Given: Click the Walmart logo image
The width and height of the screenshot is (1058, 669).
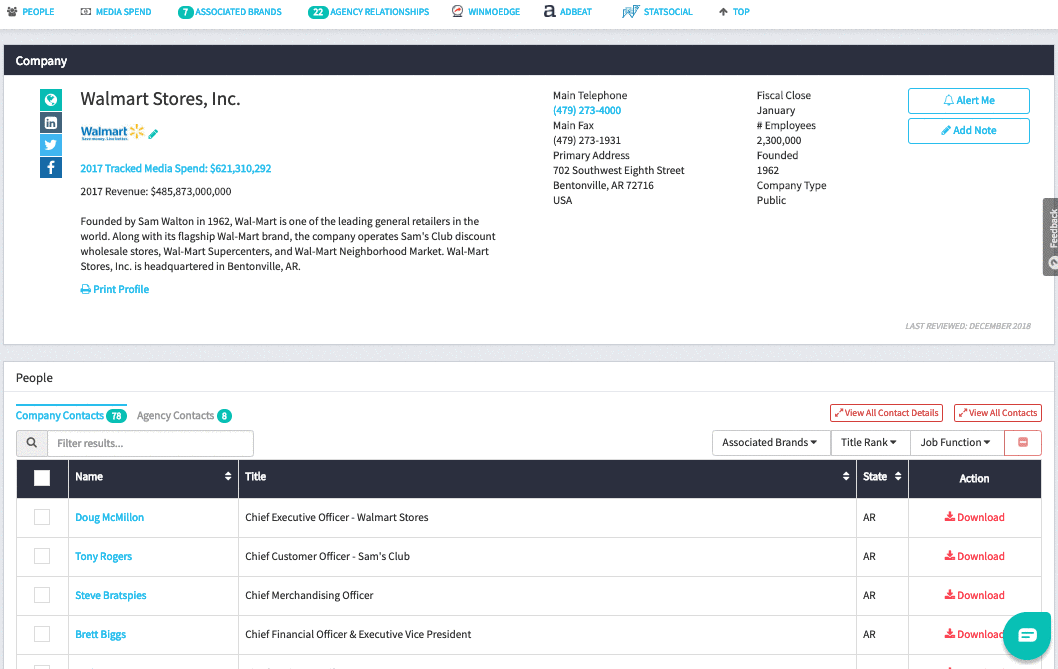Looking at the screenshot, I should pos(113,132).
